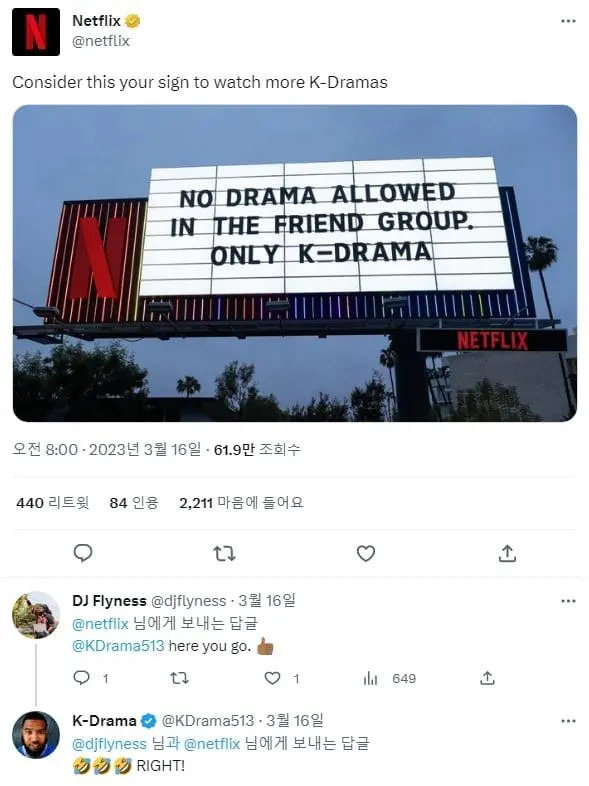Image resolution: width=589 pixels, height=786 pixels.
Task: Click the reply icon under Netflix tweet
Action: click(83, 553)
